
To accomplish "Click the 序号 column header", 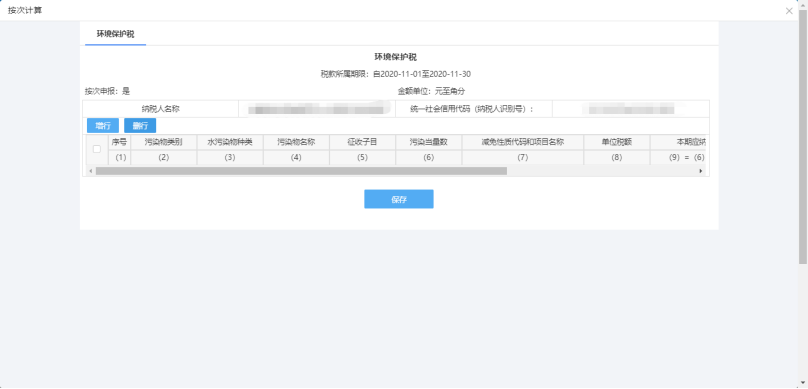I will click(119, 142).
